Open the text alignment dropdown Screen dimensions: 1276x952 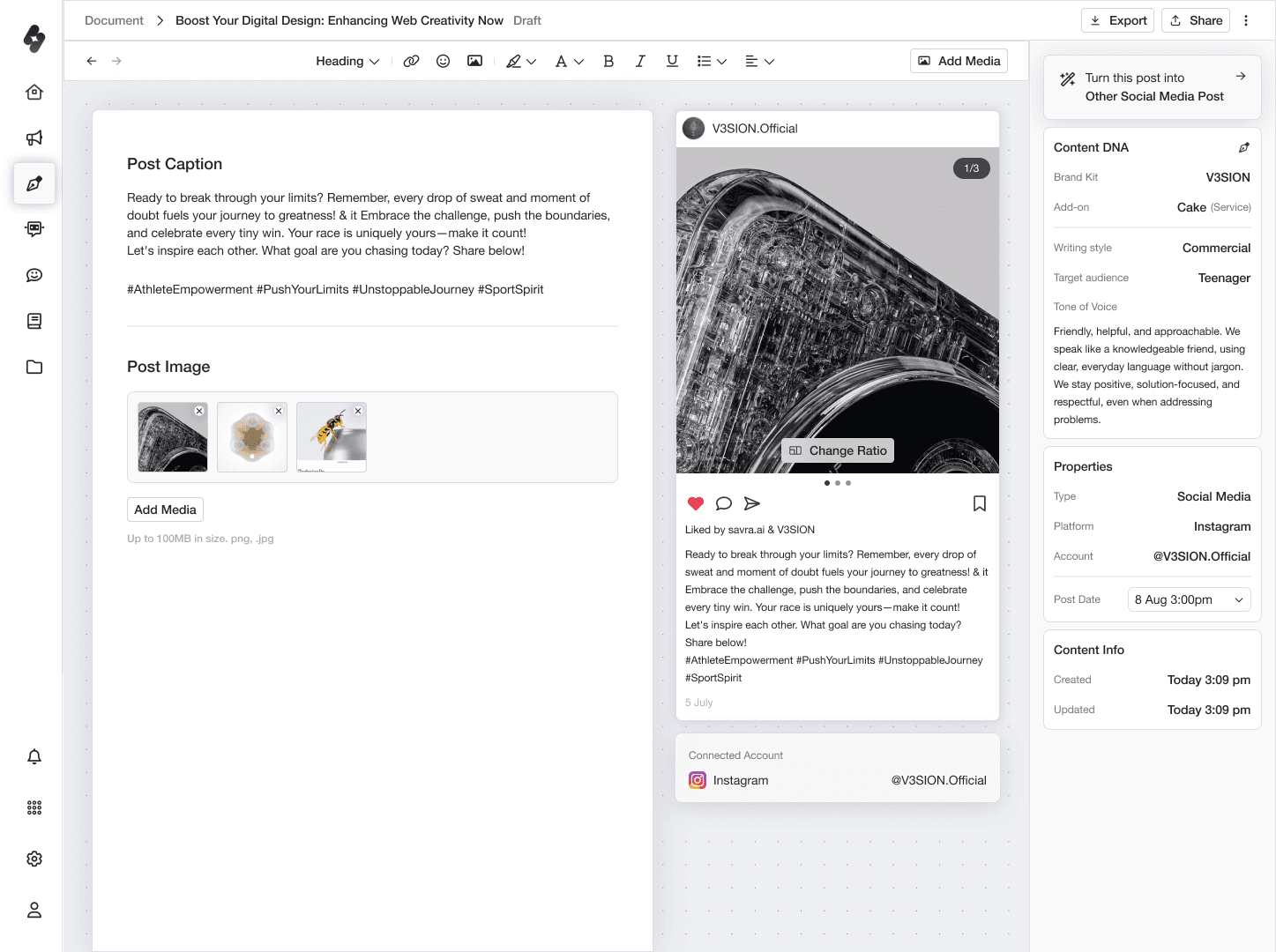[759, 61]
